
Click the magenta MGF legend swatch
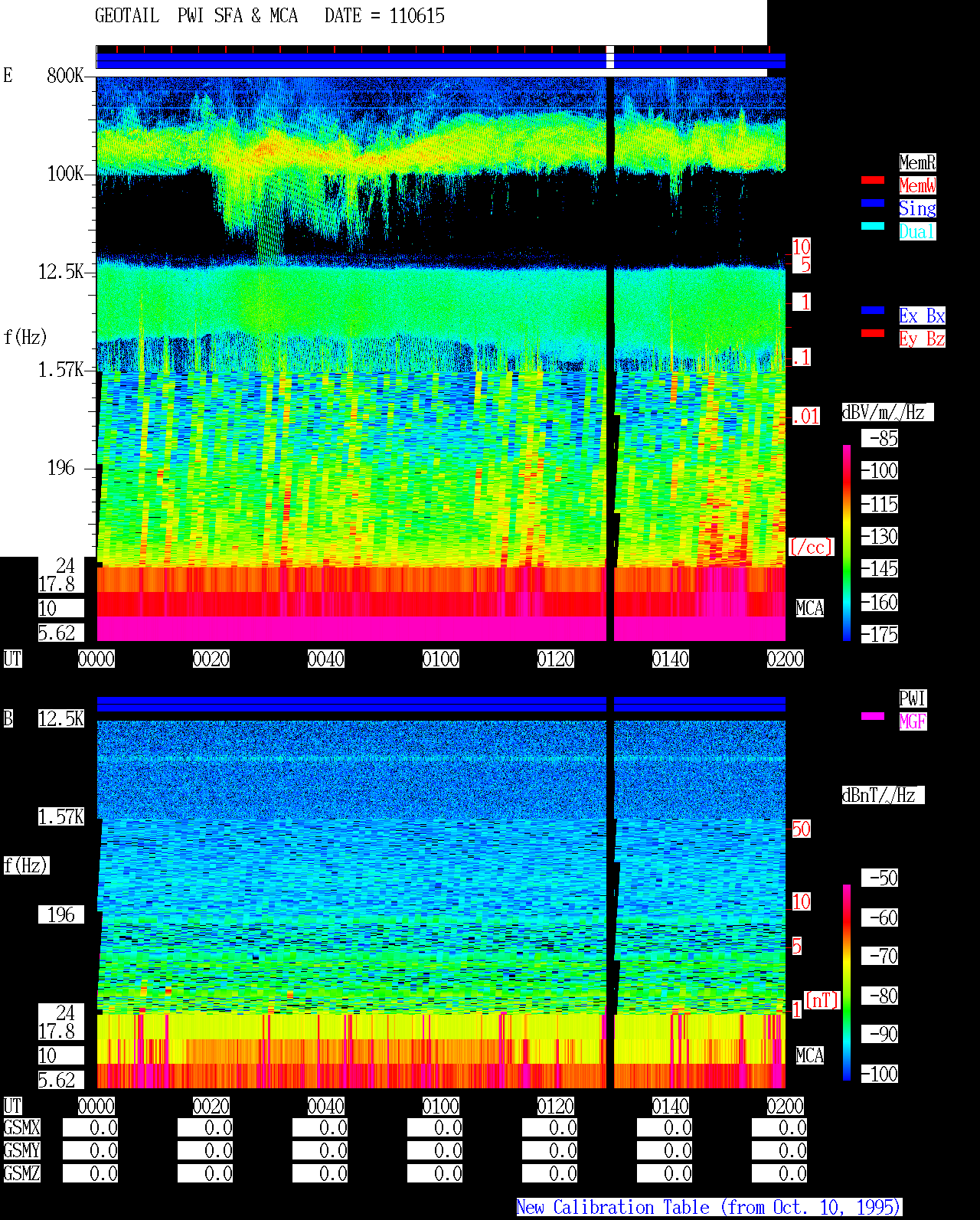tap(873, 716)
